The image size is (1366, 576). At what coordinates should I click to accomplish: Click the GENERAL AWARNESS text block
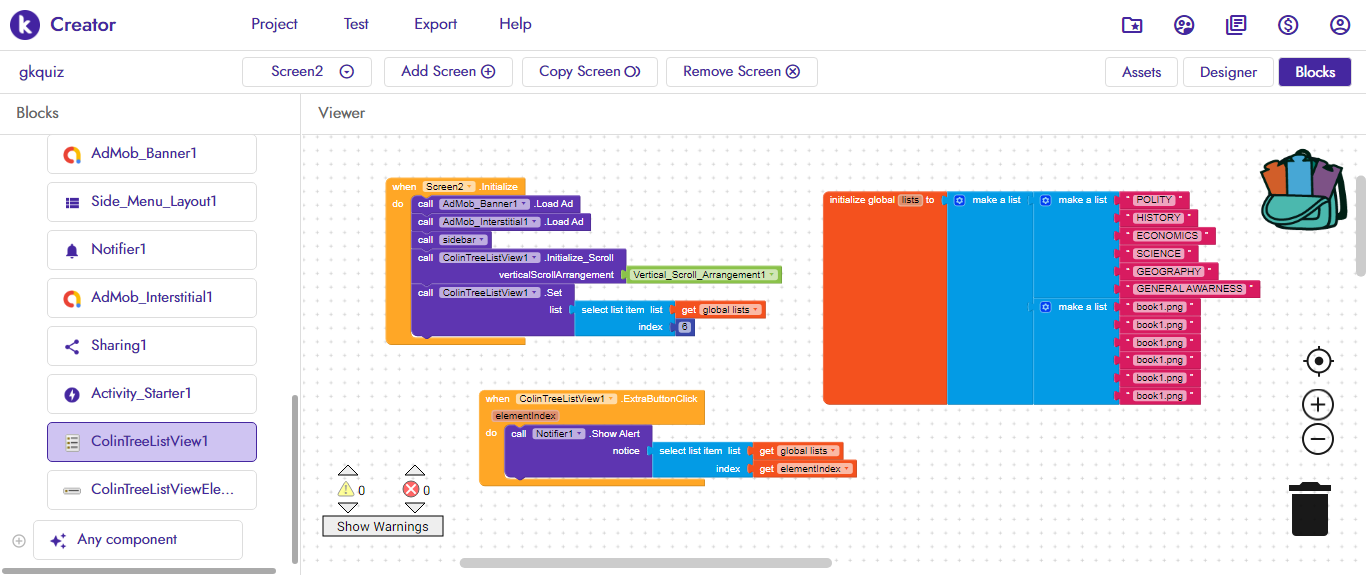[1190, 289]
